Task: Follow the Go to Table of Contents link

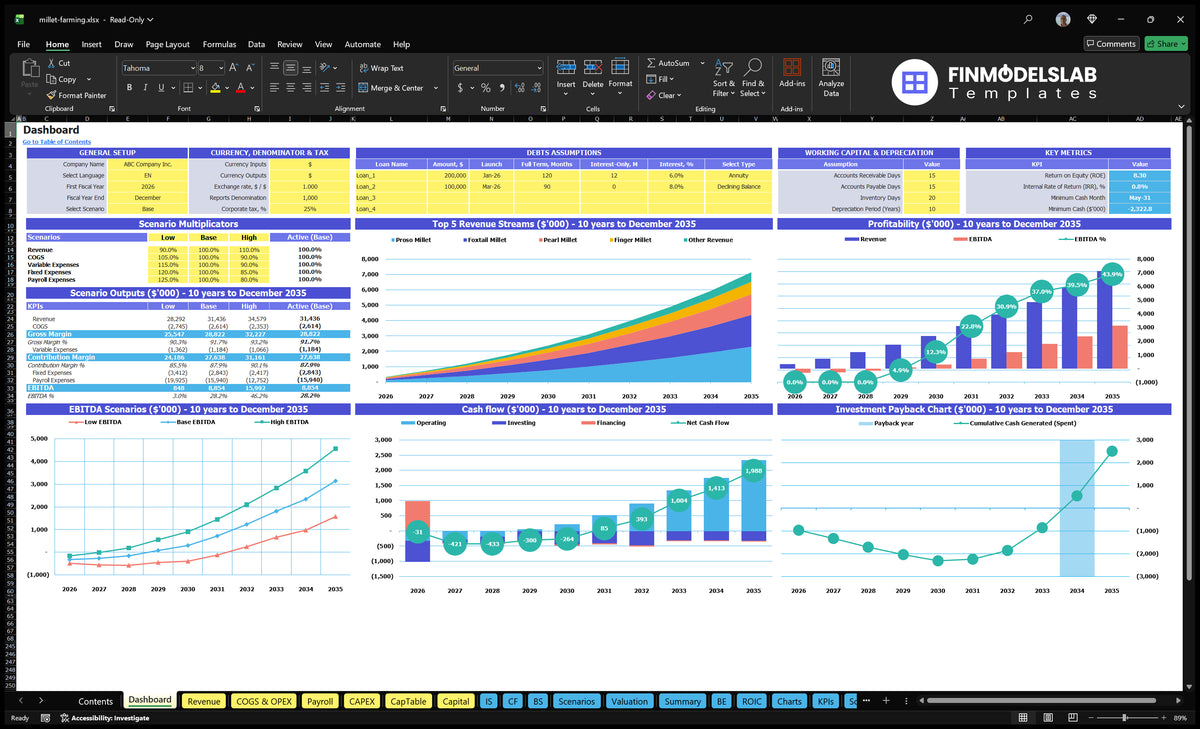Action: (57, 142)
